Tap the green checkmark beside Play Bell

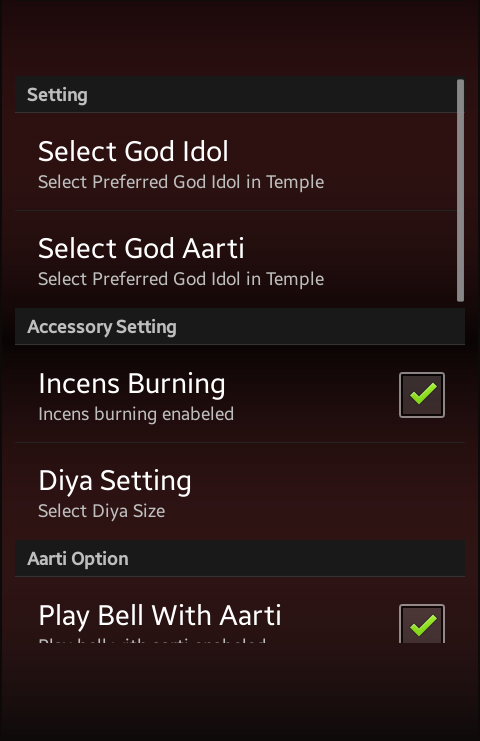click(423, 626)
